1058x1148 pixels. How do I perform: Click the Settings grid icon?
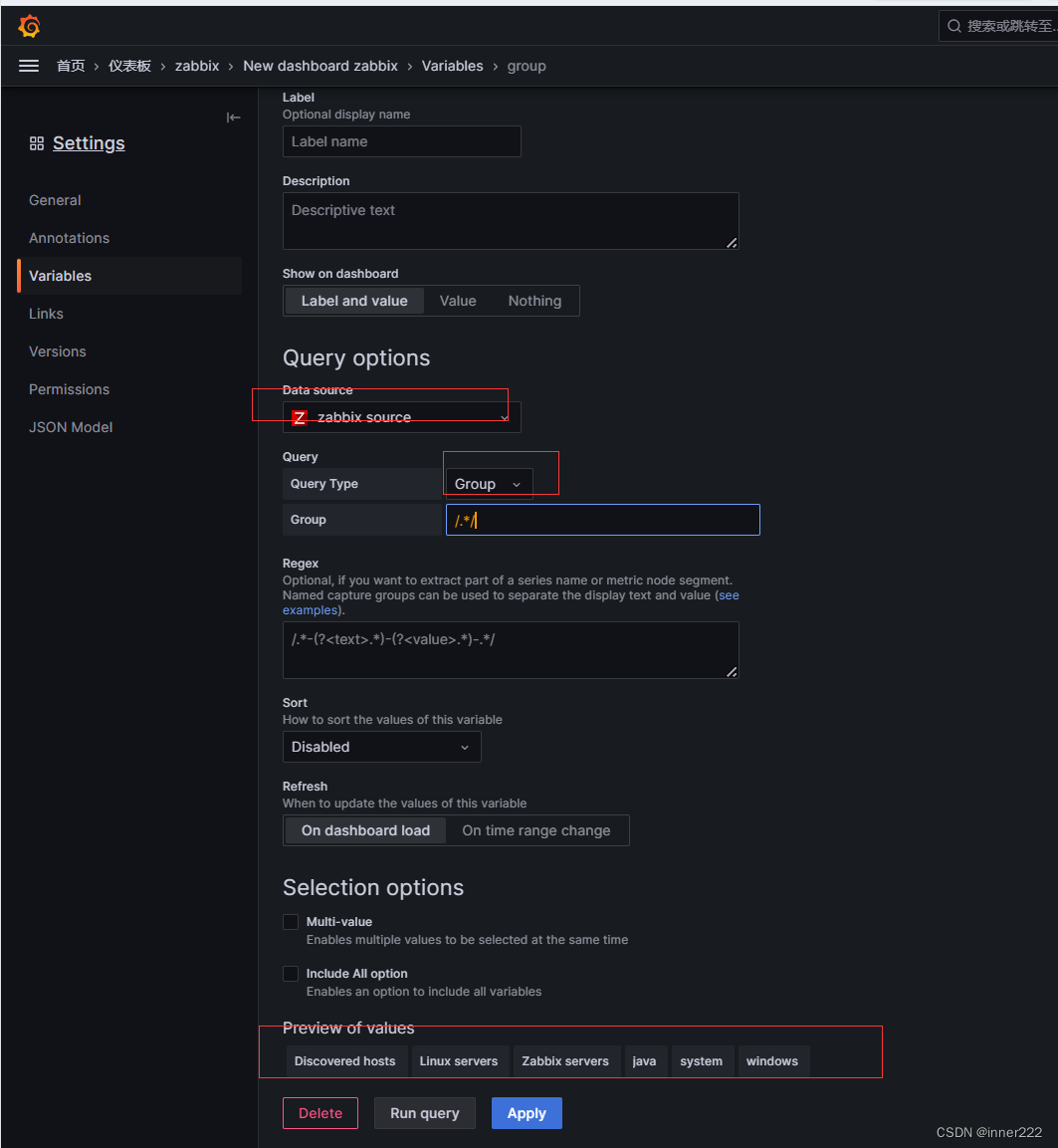pos(37,143)
